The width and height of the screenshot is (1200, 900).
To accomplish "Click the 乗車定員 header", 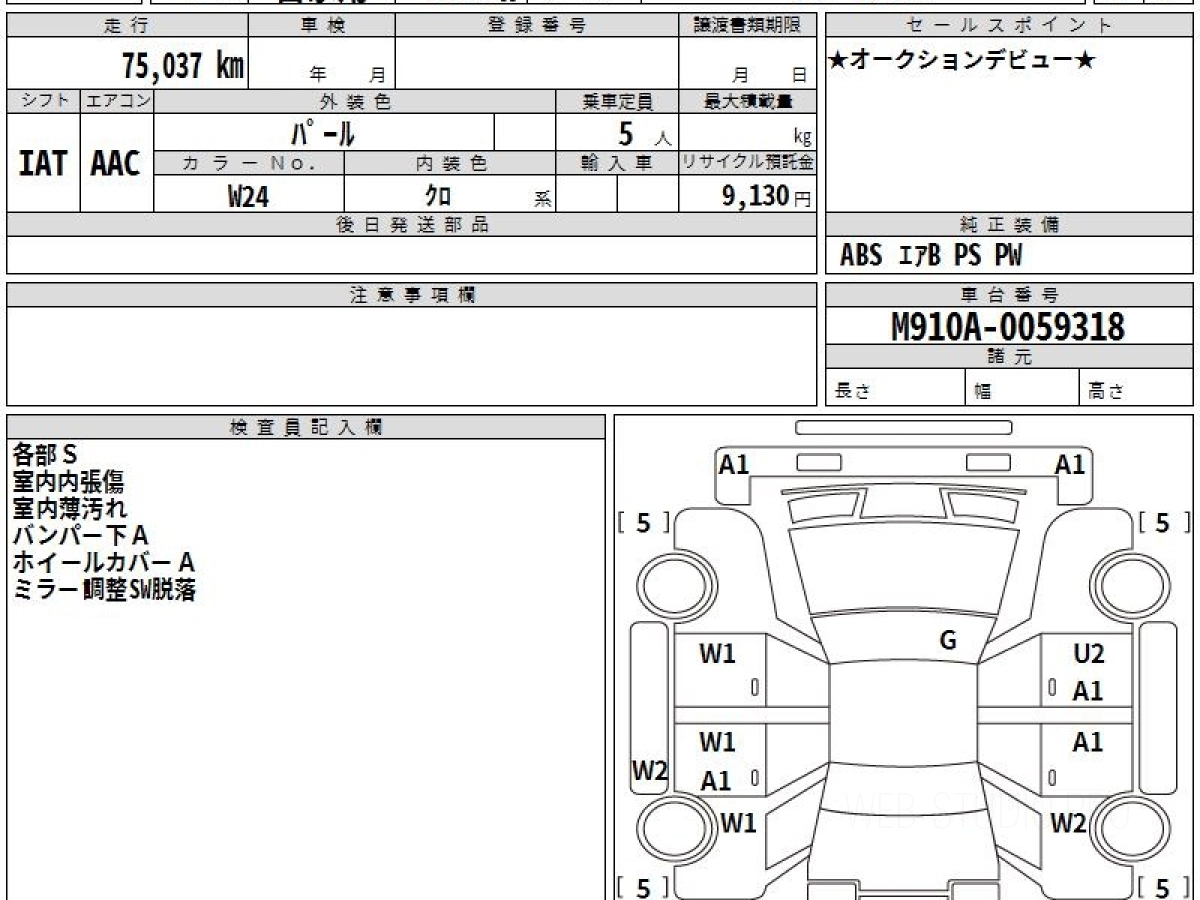I will 617,101.
